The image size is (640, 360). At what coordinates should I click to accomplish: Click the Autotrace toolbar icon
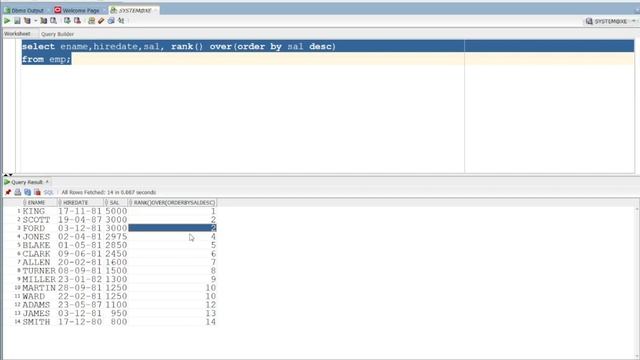pyautogui.click(x=44, y=21)
